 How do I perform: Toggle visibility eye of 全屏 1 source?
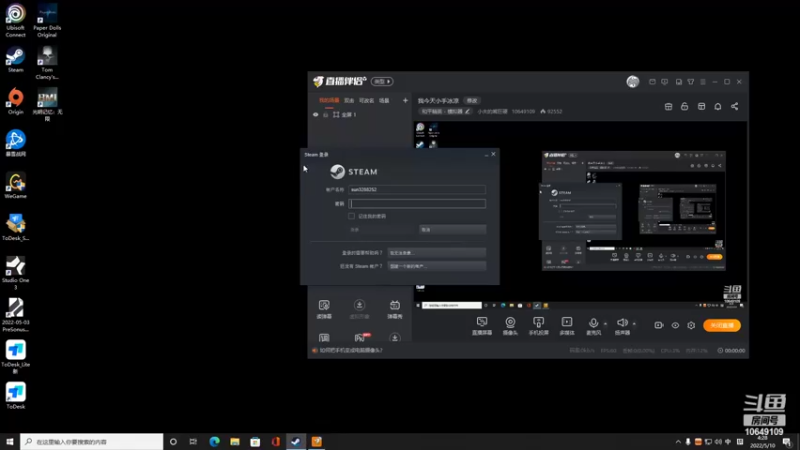[315, 115]
